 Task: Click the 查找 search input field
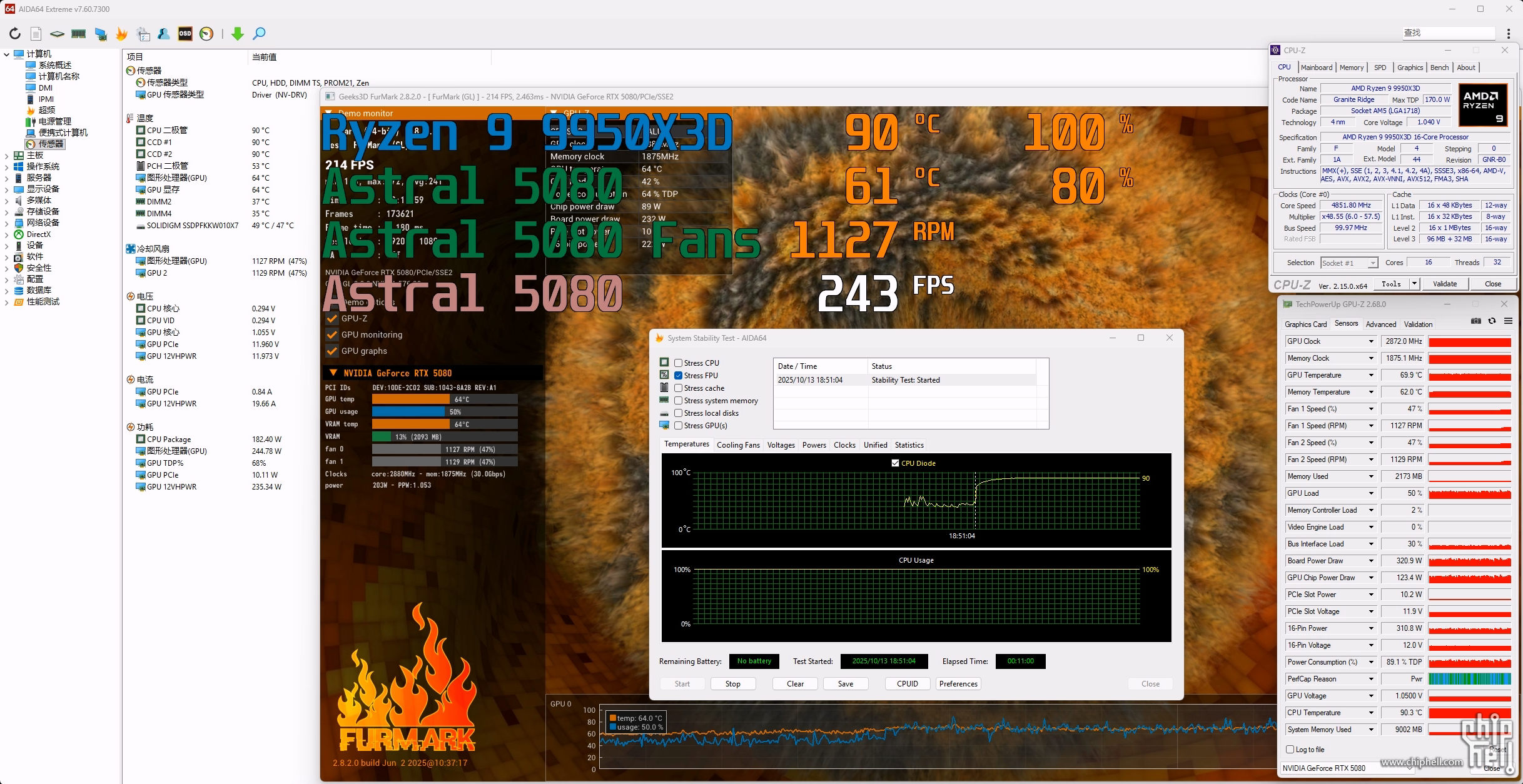1449,33
